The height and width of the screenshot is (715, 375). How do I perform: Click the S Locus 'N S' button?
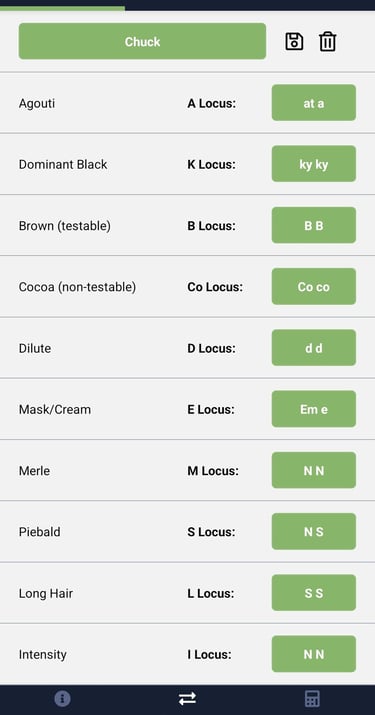(x=314, y=531)
